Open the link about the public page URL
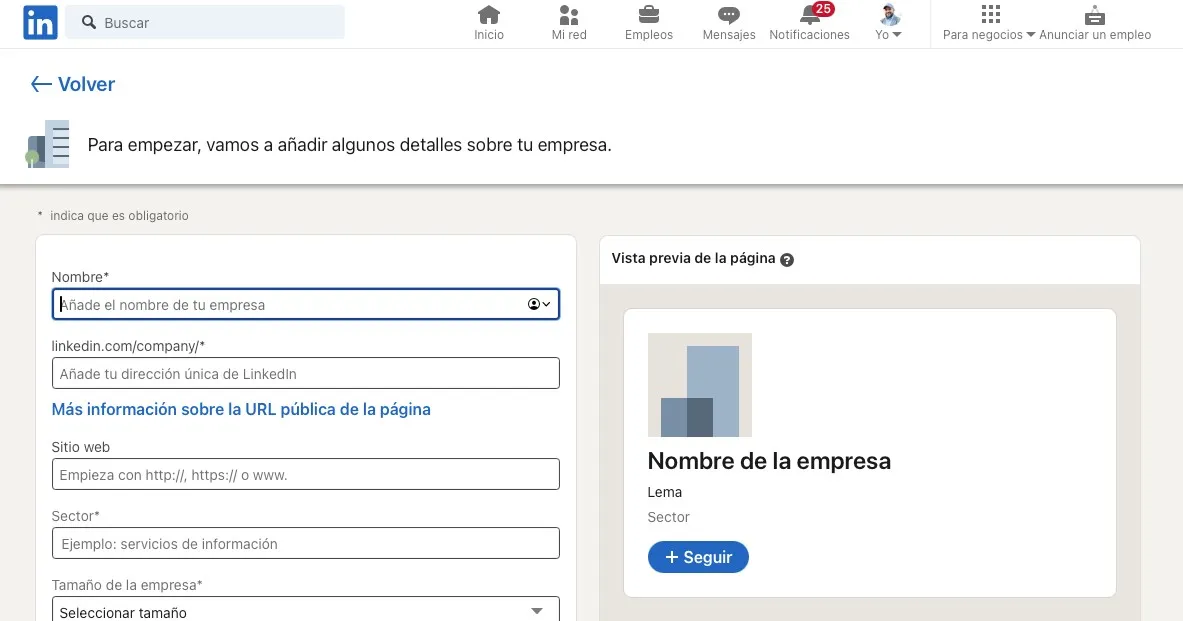Screen dimensions: 1183x621 tap(241, 409)
